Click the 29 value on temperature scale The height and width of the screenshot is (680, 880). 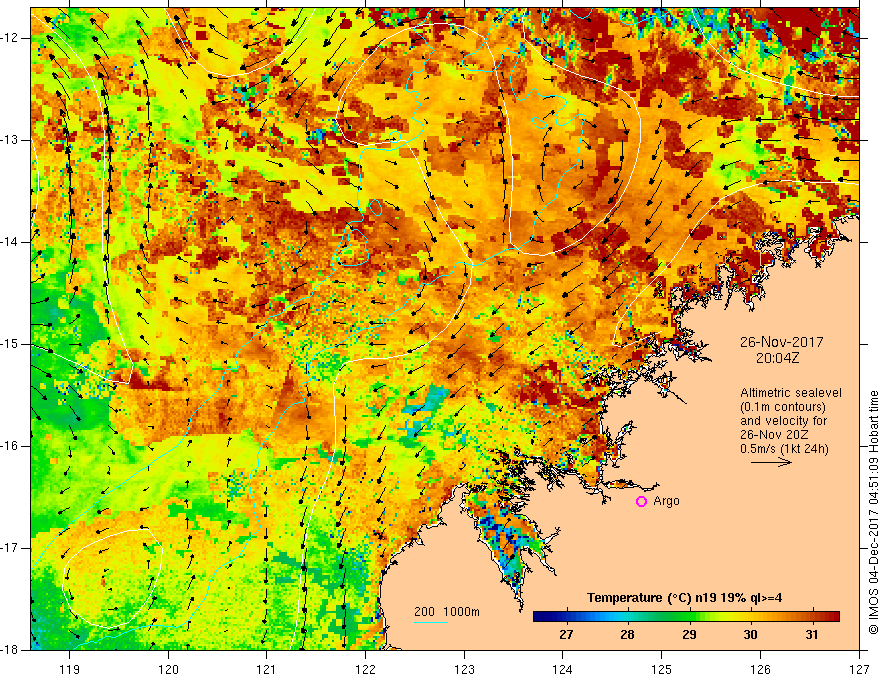(x=689, y=635)
